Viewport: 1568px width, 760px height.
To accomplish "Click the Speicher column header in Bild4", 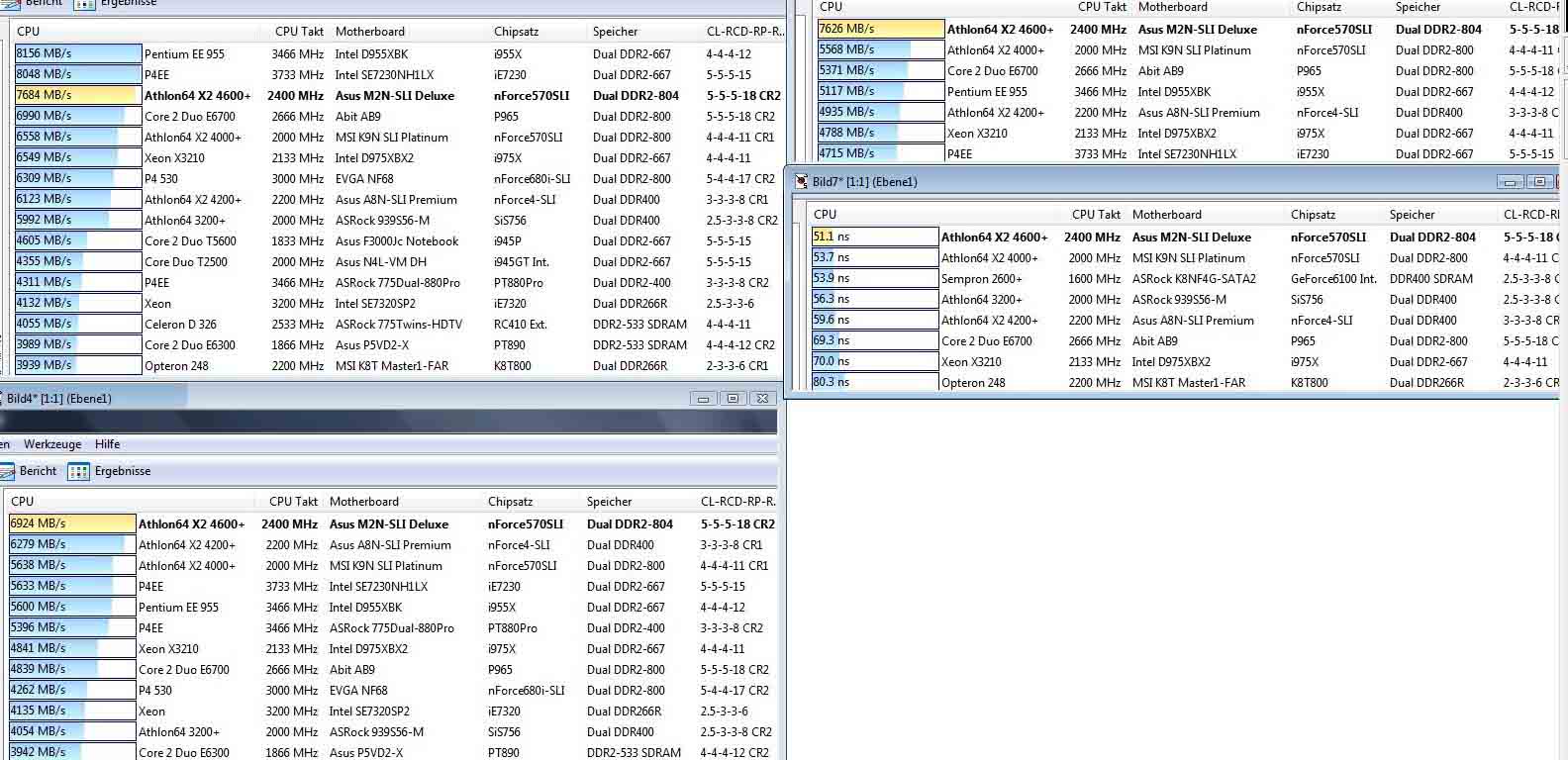I will tap(609, 502).
